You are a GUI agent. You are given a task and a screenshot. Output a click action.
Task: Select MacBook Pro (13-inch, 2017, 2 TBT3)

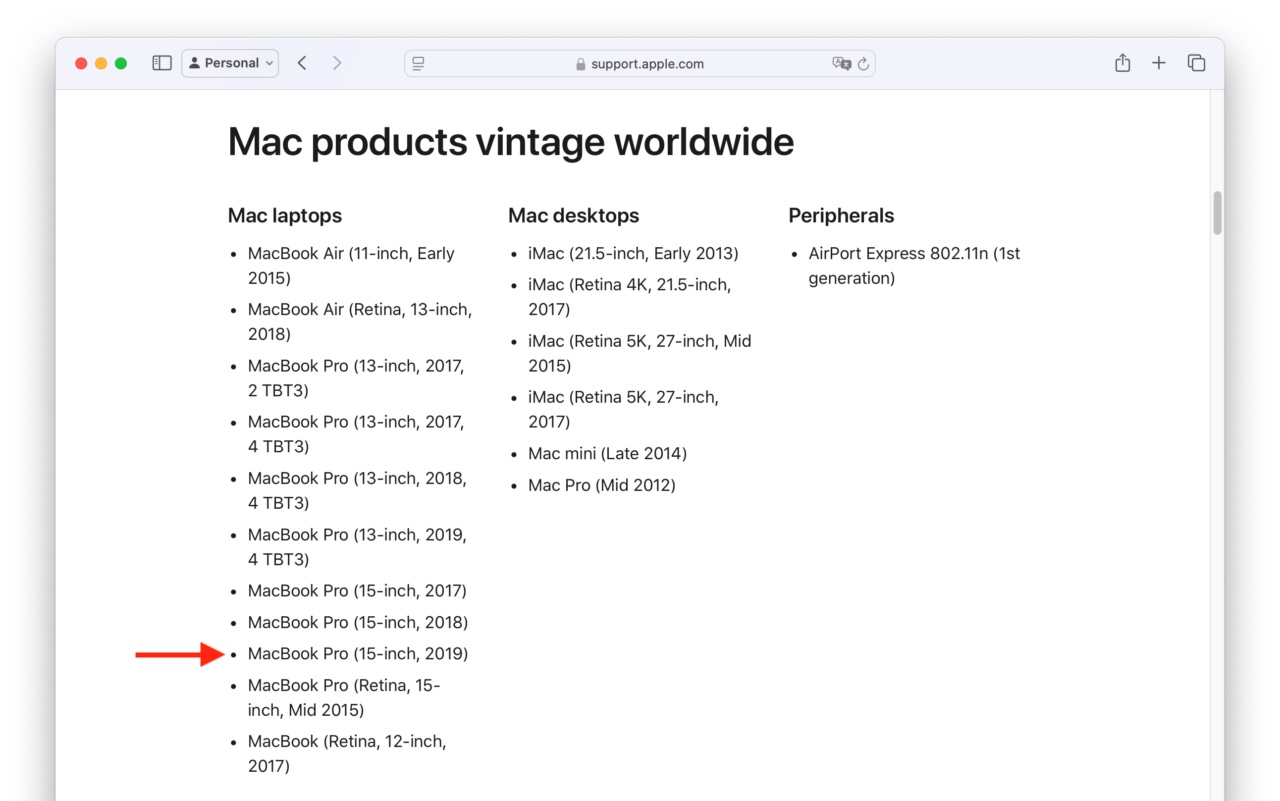356,378
